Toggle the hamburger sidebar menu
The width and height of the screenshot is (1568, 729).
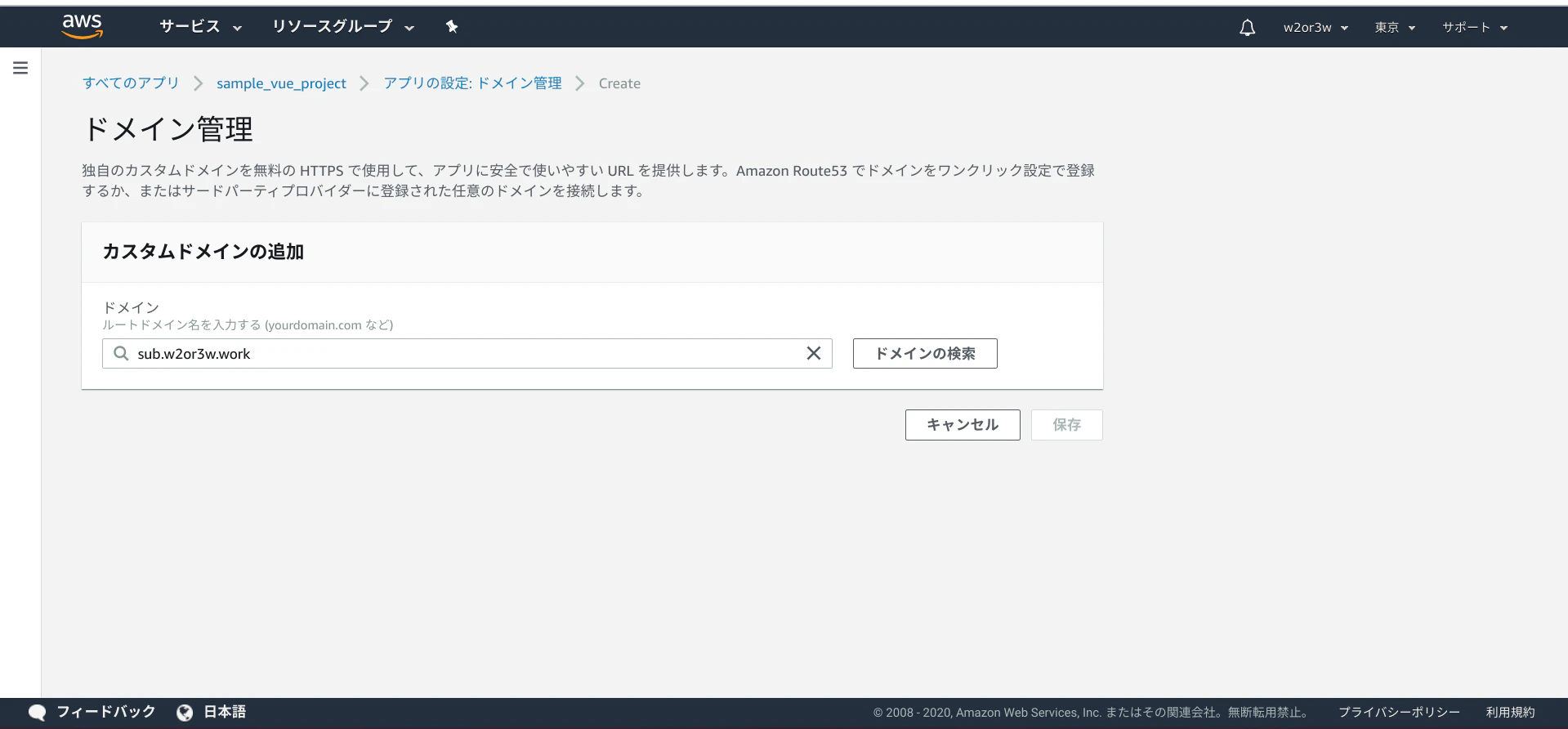[20, 68]
